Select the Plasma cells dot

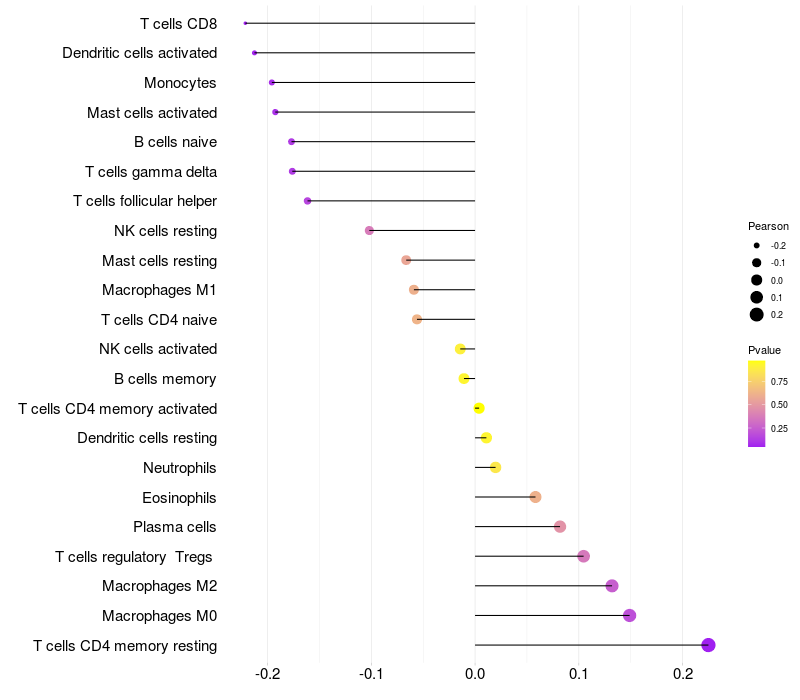pyautogui.click(x=560, y=527)
